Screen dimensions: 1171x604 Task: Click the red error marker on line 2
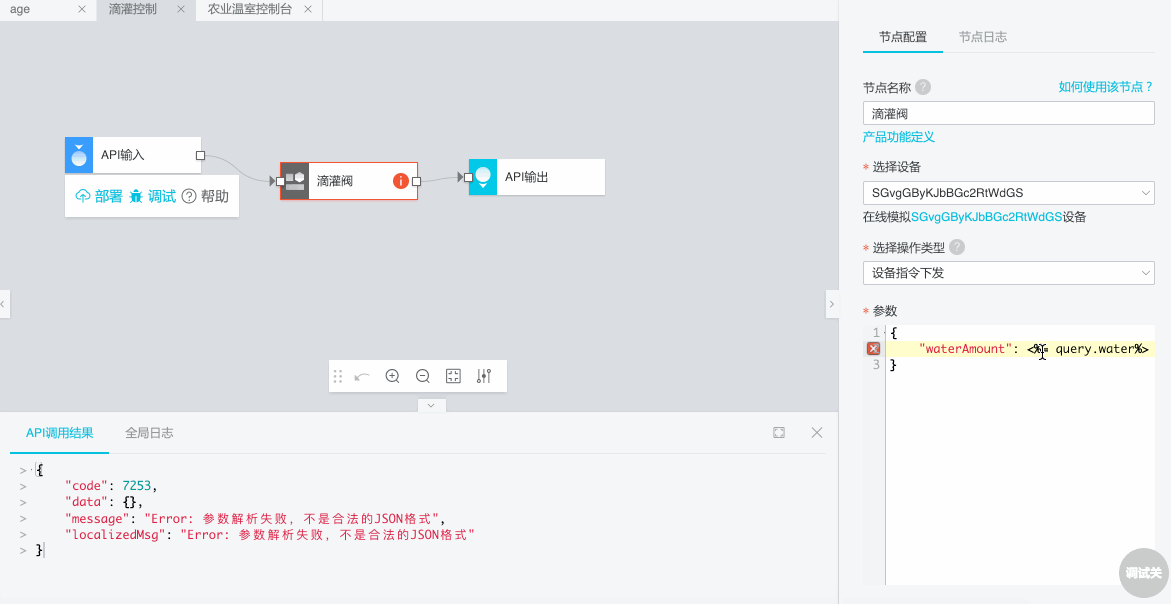(x=873, y=349)
